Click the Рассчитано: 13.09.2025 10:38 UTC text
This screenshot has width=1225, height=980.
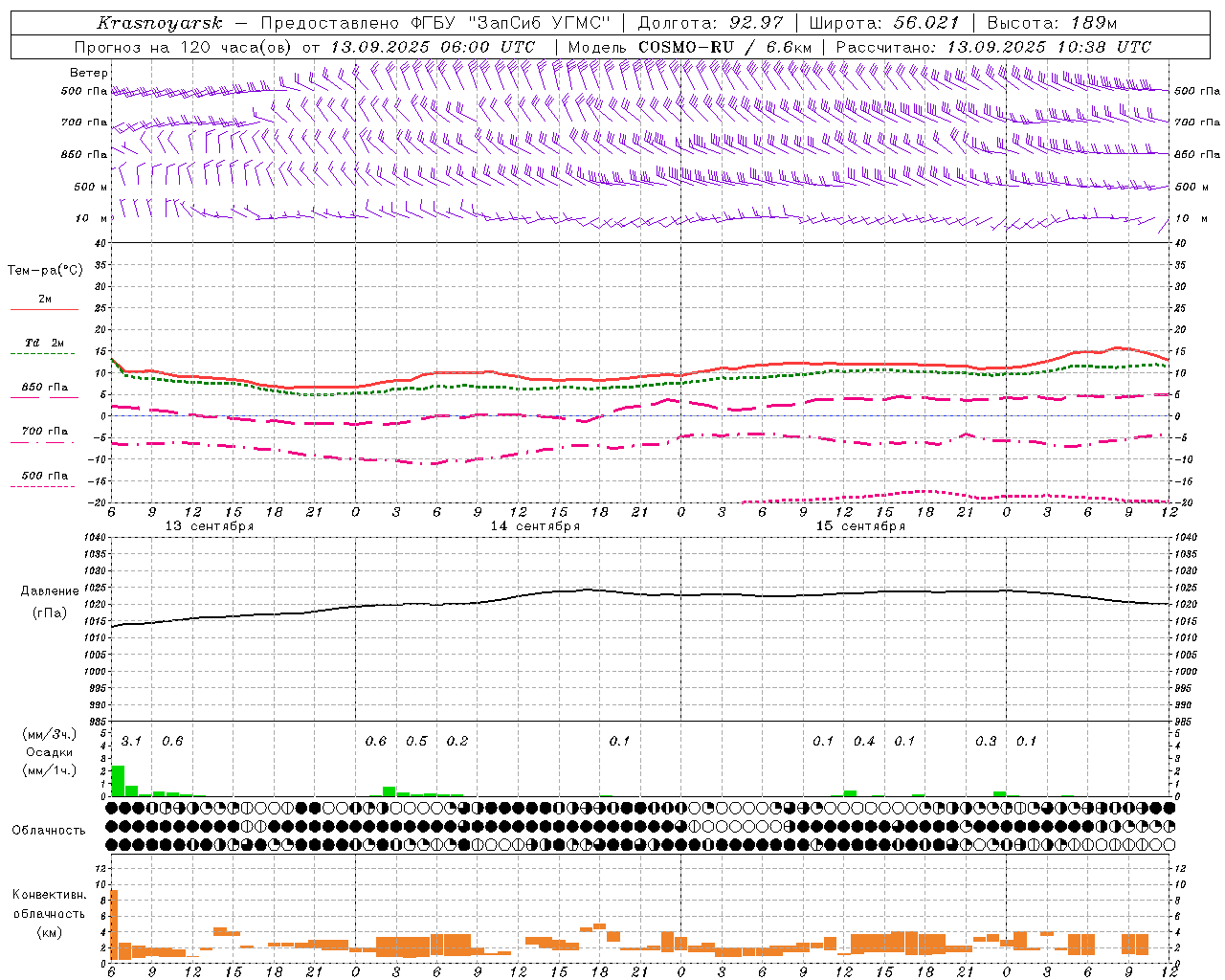coord(993,47)
